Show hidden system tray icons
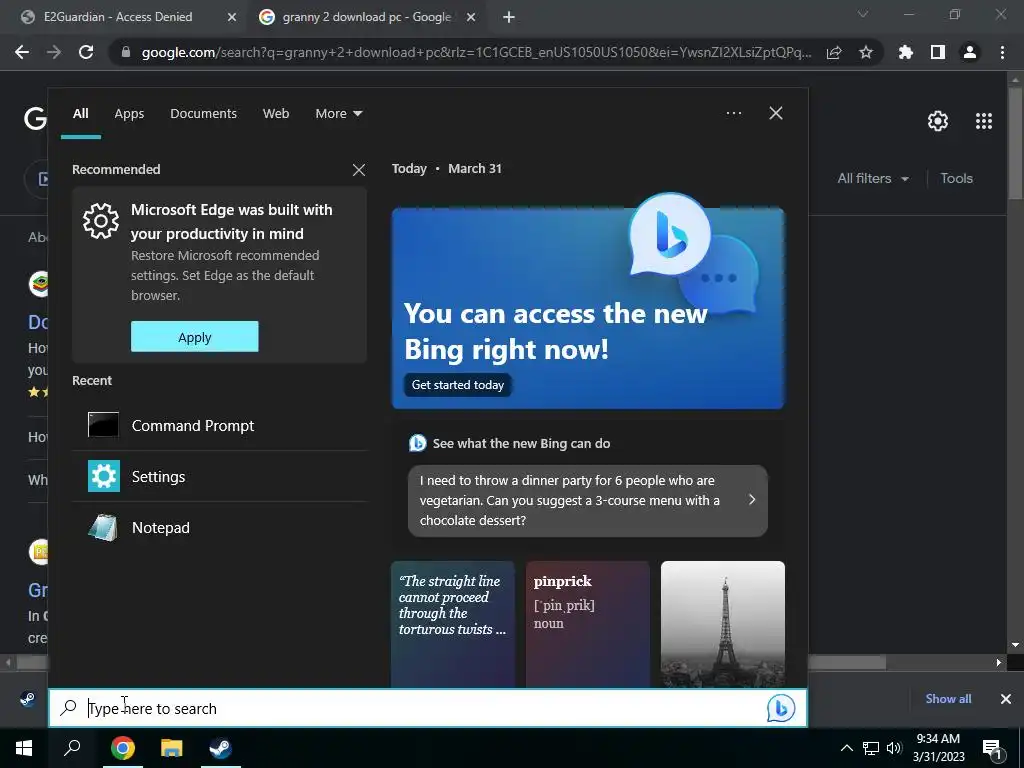This screenshot has height=768, width=1024. coord(846,748)
